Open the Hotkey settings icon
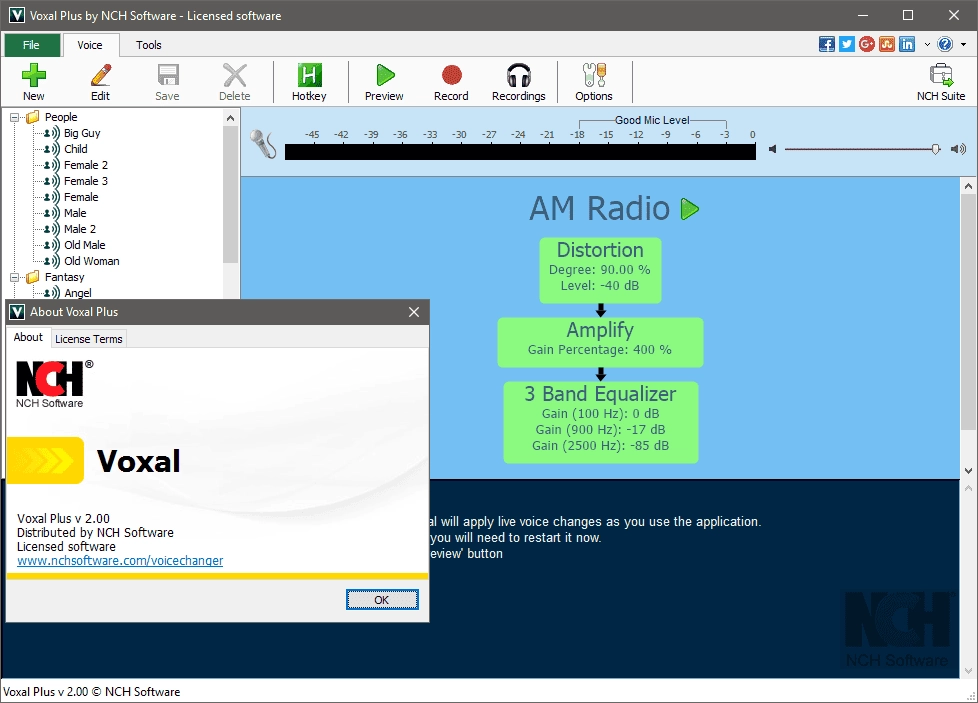978x703 pixels. (309, 75)
